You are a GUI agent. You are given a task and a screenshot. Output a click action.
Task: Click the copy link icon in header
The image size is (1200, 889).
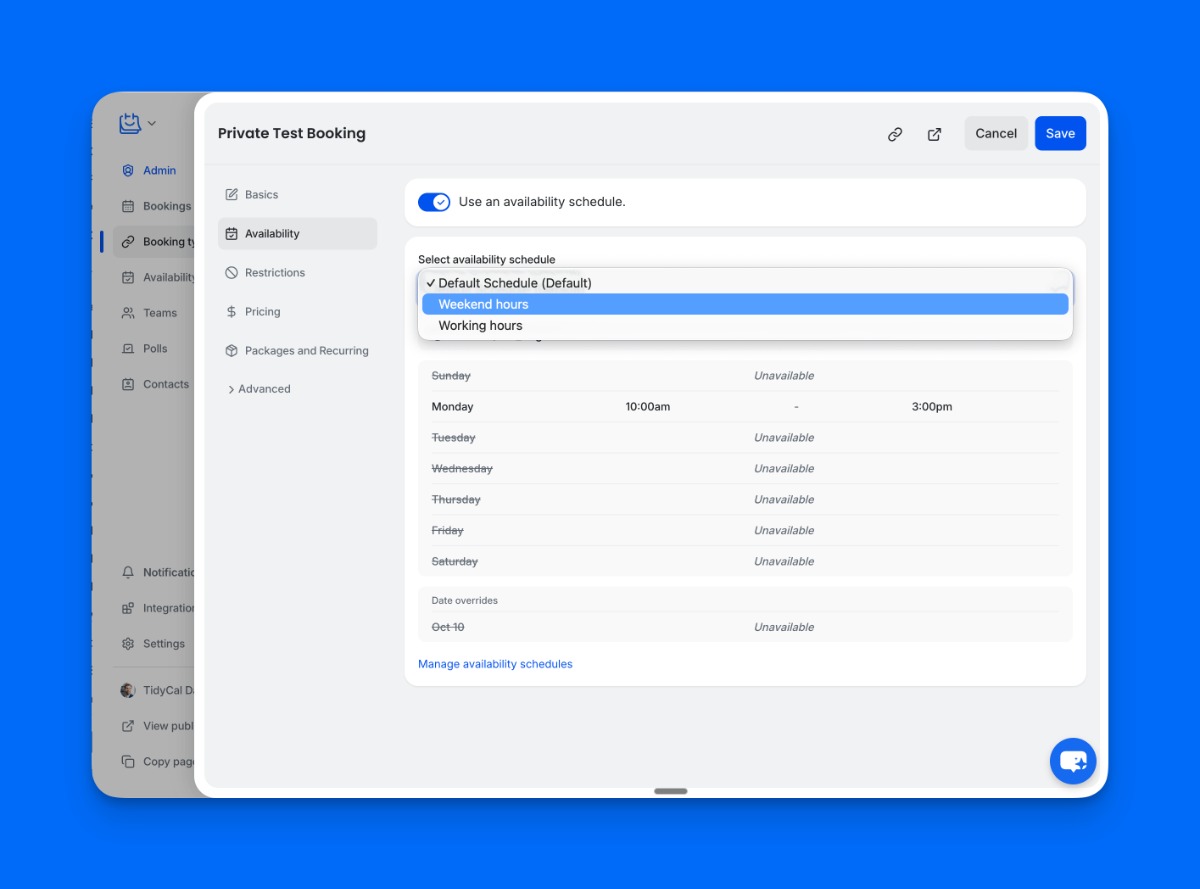click(x=895, y=134)
